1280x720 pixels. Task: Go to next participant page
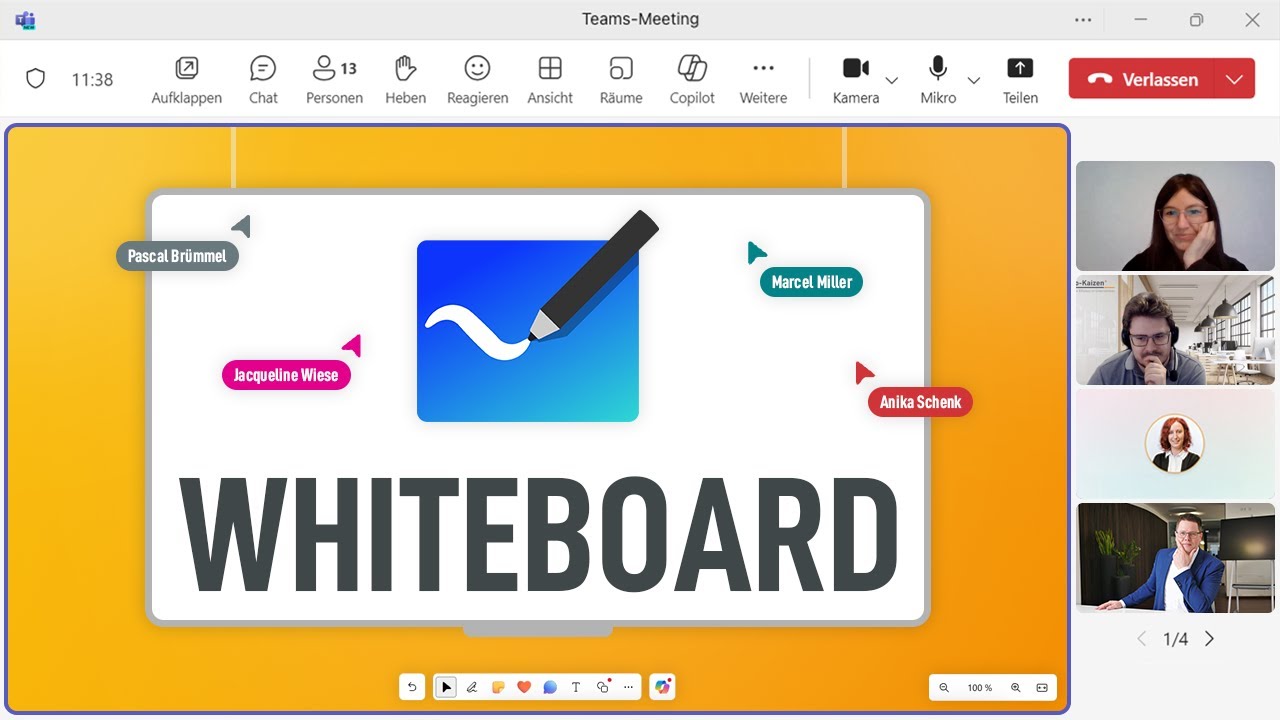pos(1209,639)
